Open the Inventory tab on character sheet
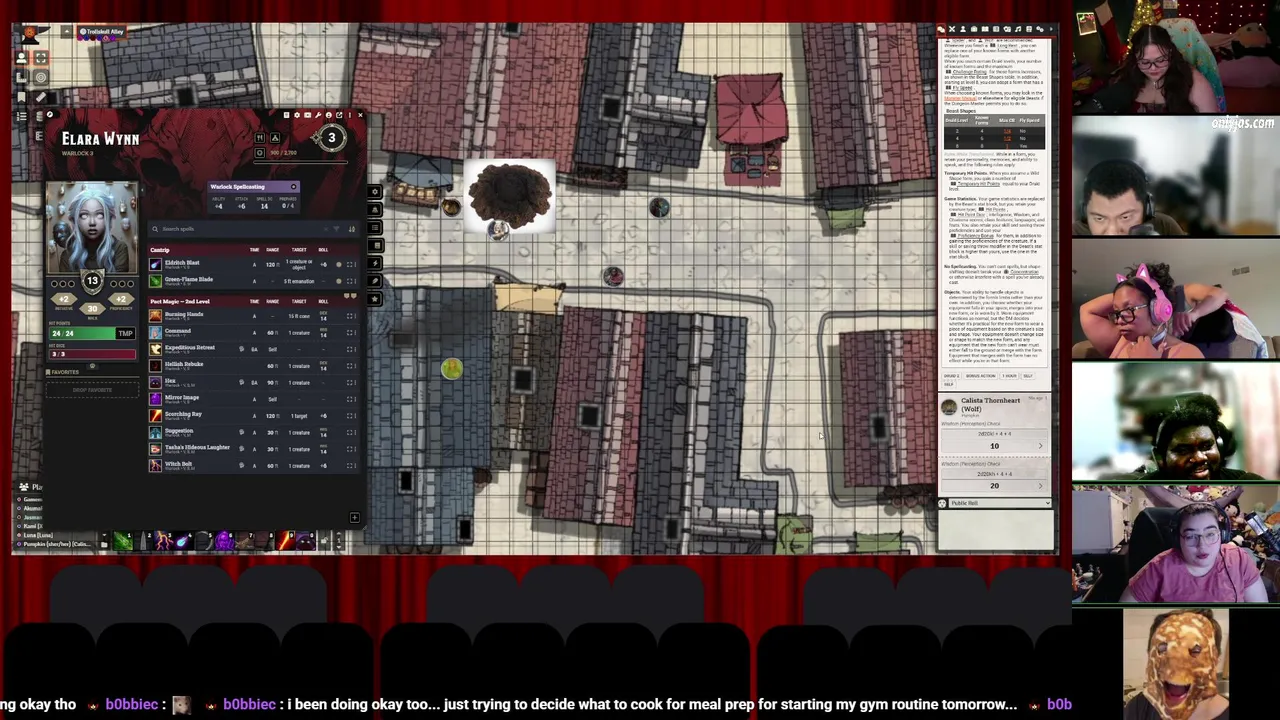 point(375,210)
